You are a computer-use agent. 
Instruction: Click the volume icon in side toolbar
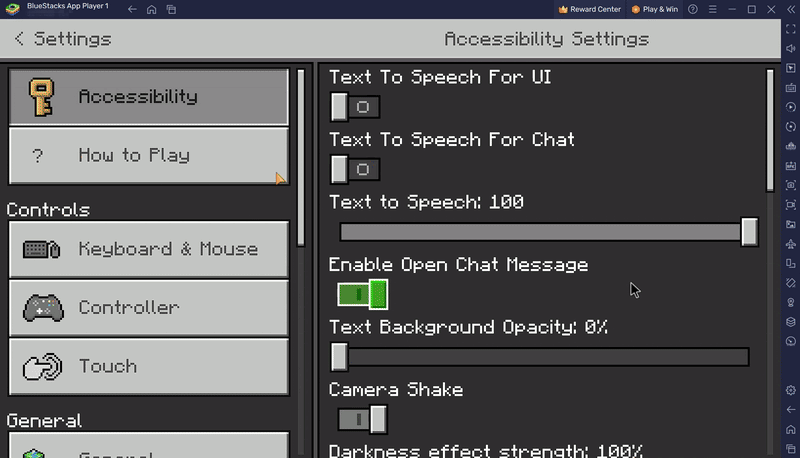click(x=790, y=48)
